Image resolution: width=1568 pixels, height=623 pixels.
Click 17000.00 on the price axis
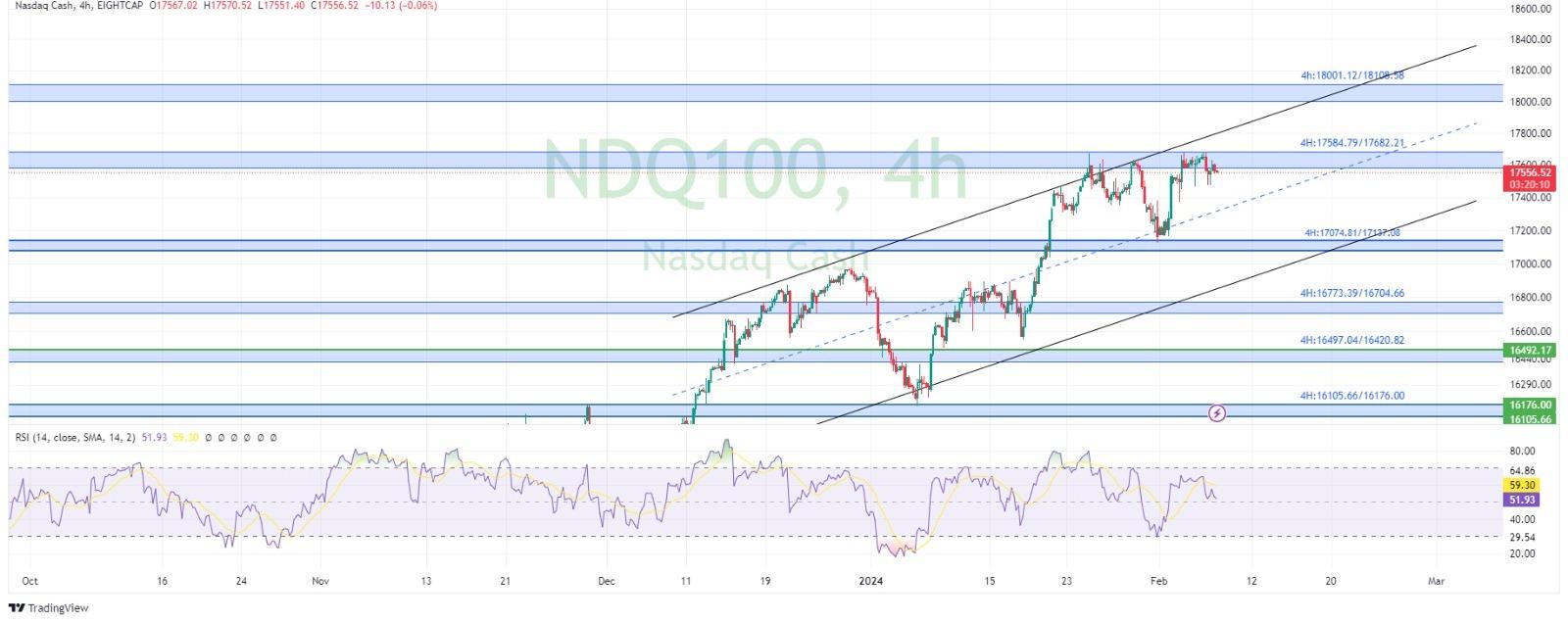tap(1532, 264)
